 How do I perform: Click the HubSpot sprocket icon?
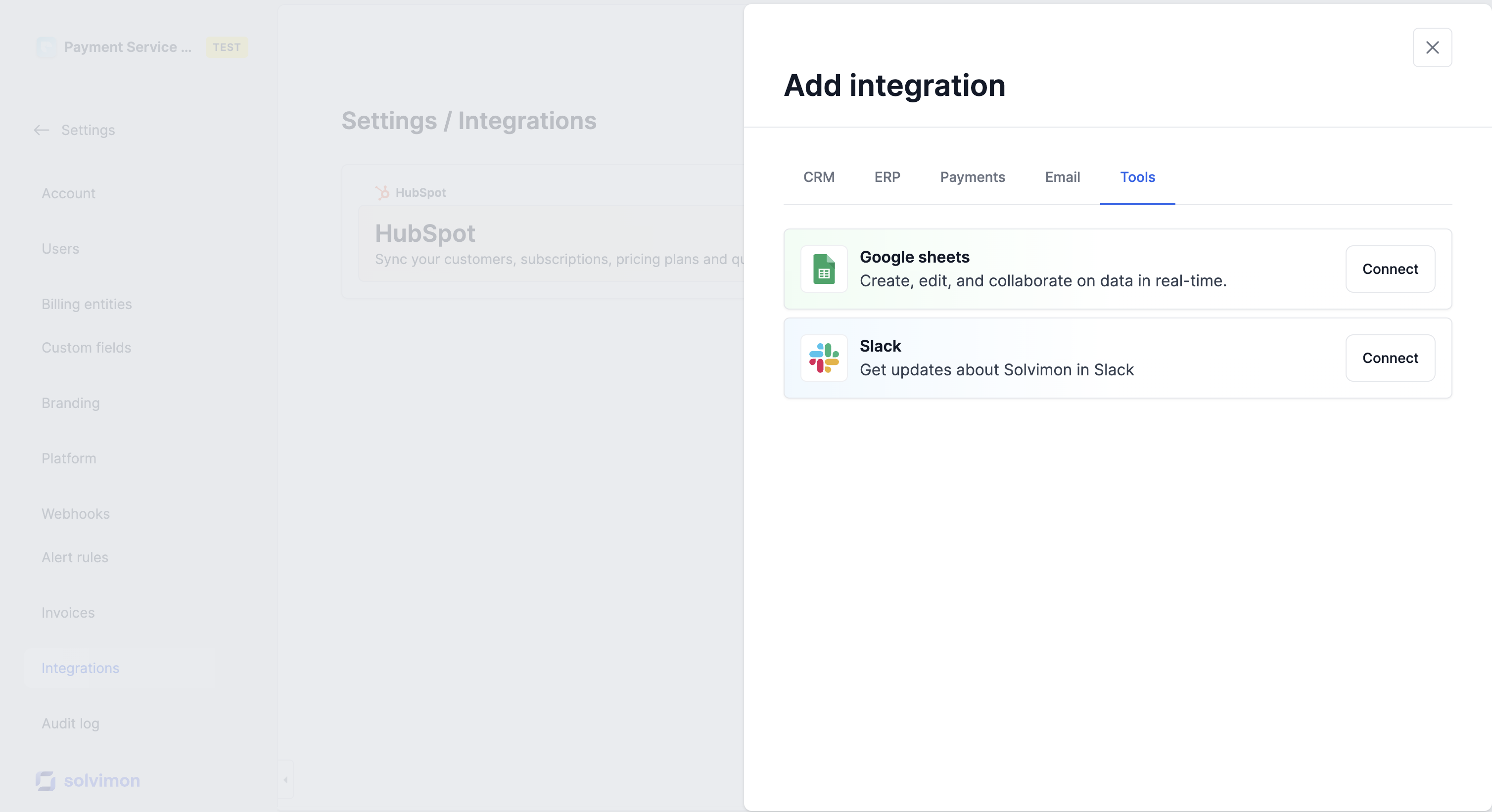[x=382, y=192]
